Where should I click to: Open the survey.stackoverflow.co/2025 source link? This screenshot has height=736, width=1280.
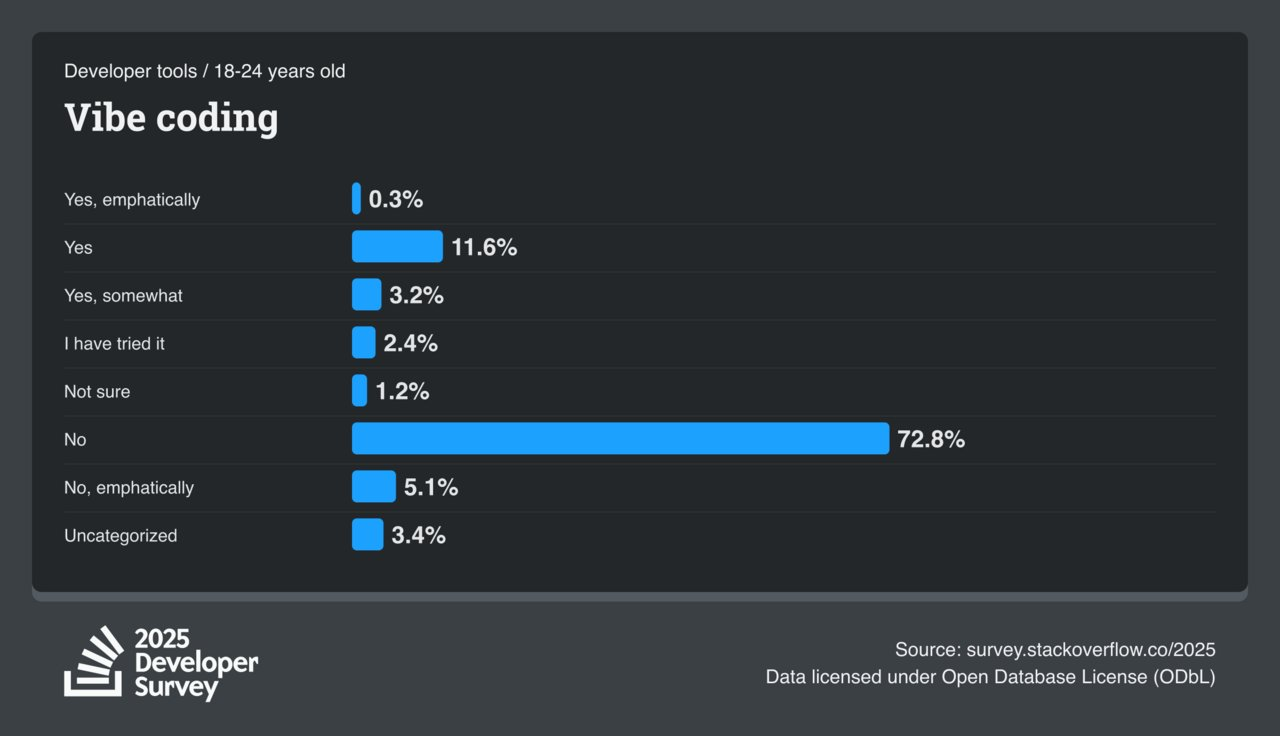pyautogui.click(x=1090, y=649)
